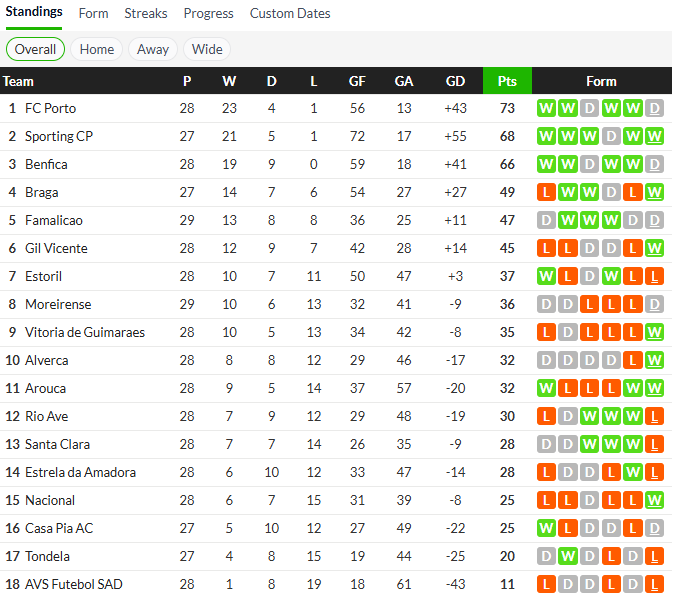Sort by GD column header
Image resolution: width=673 pixels, height=609 pixels.
click(455, 81)
